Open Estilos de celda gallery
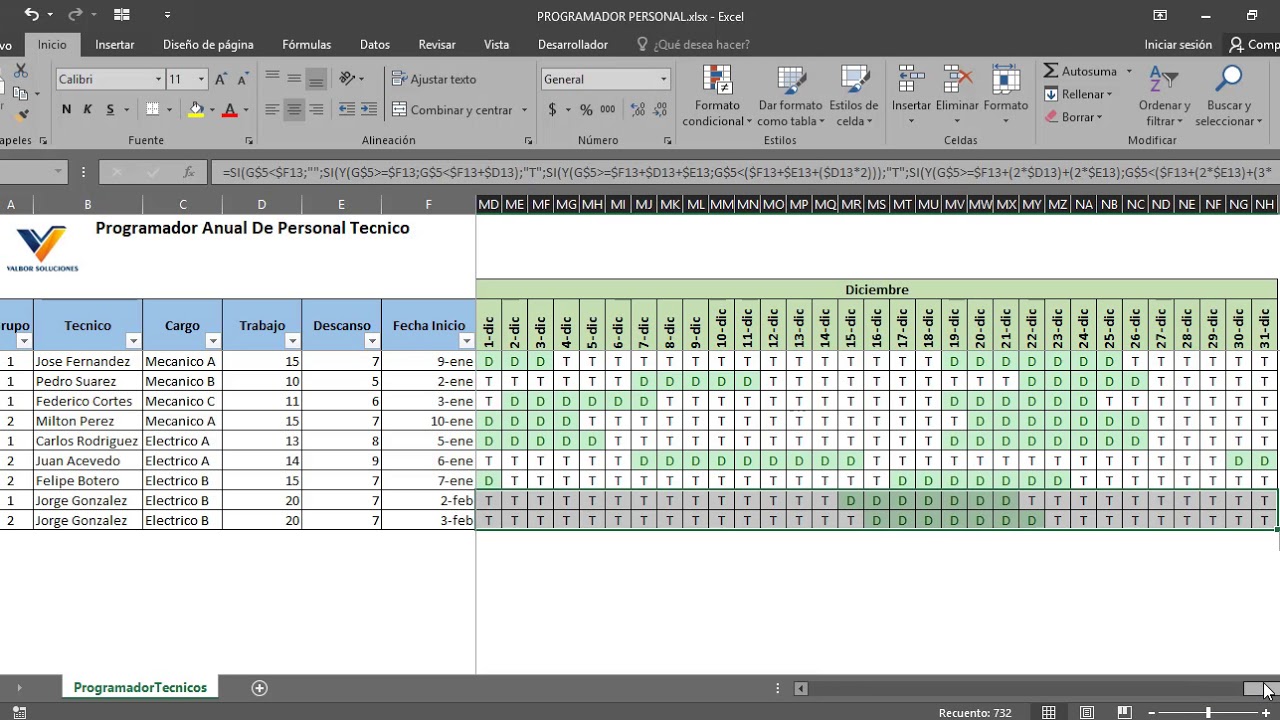Viewport: 1280px width, 720px height. click(x=854, y=97)
